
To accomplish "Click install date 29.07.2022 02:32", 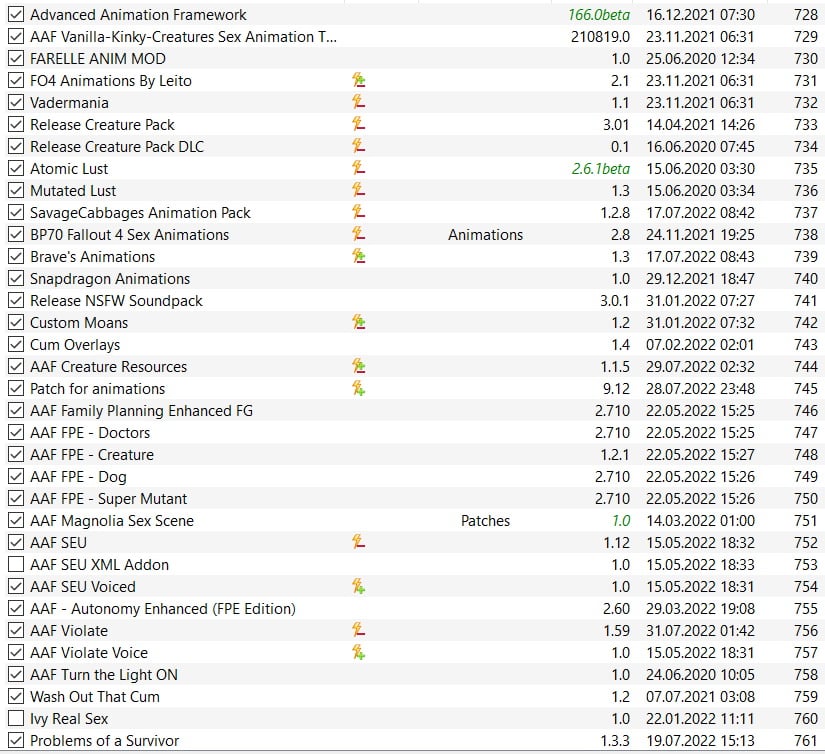I will tap(700, 367).
